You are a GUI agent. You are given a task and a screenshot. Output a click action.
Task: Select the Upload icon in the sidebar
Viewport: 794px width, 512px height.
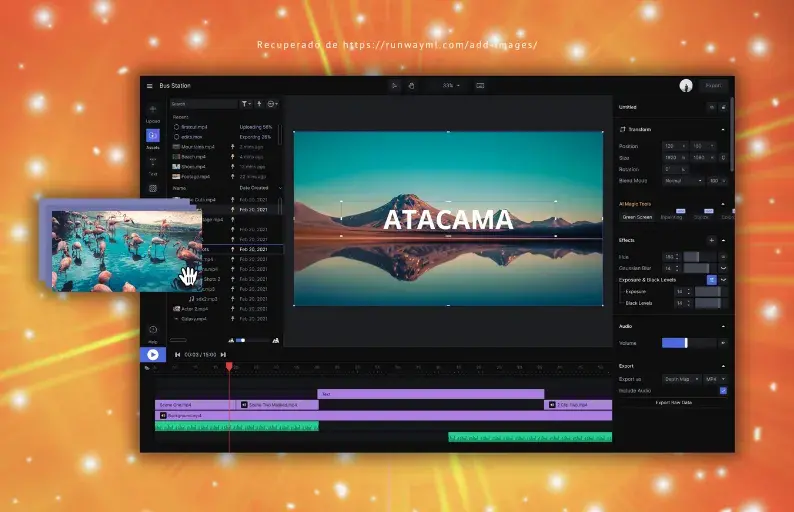(x=153, y=111)
